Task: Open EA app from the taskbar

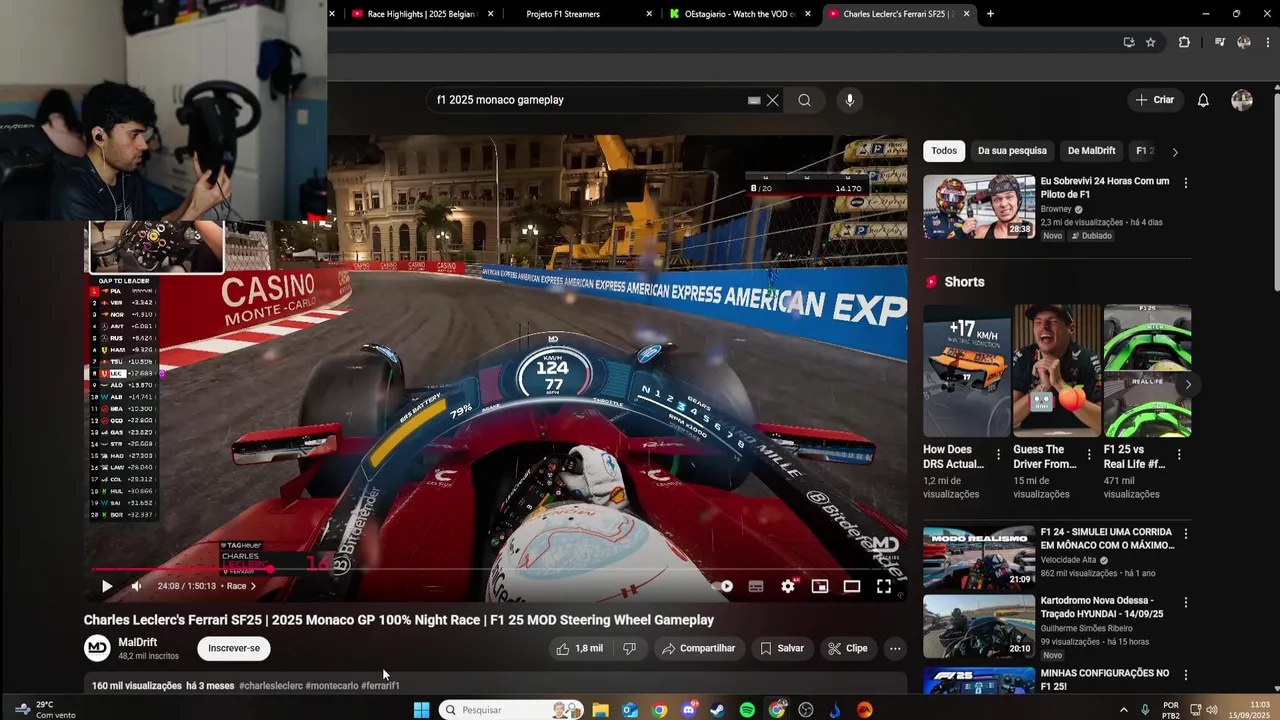Action: pyautogui.click(x=864, y=710)
